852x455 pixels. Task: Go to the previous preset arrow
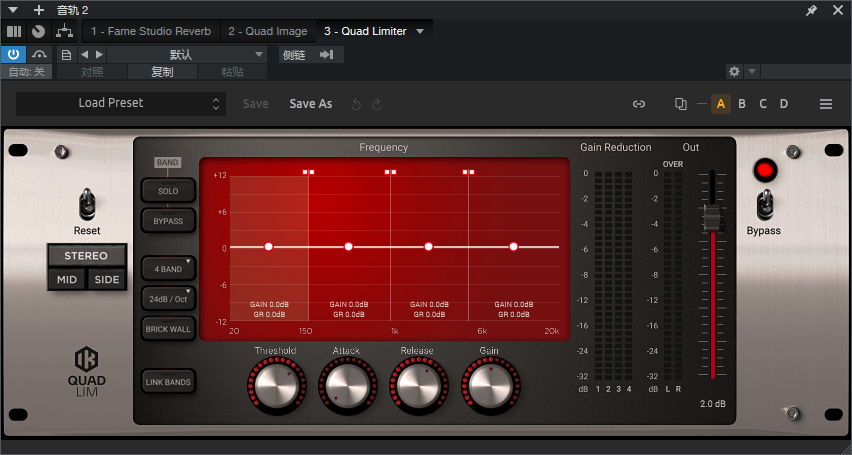click(x=84, y=54)
